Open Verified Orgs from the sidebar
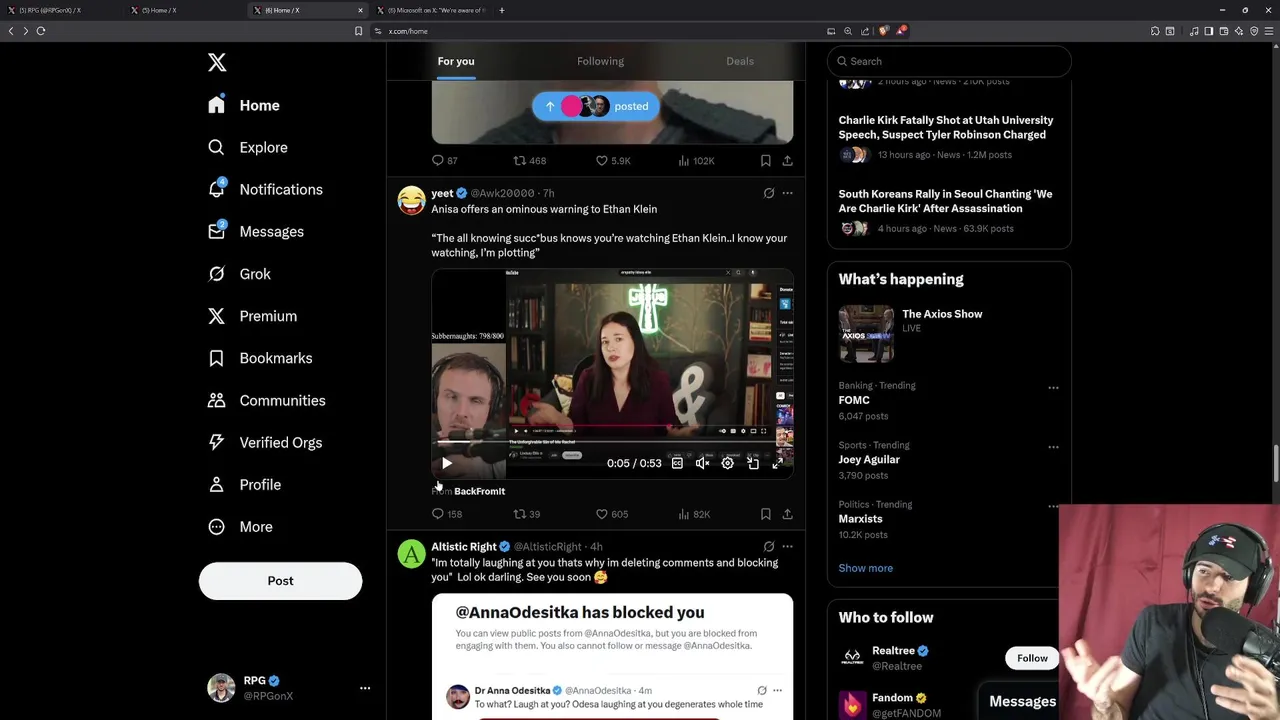Screen dimensions: 1280x720 click(x=265, y=442)
